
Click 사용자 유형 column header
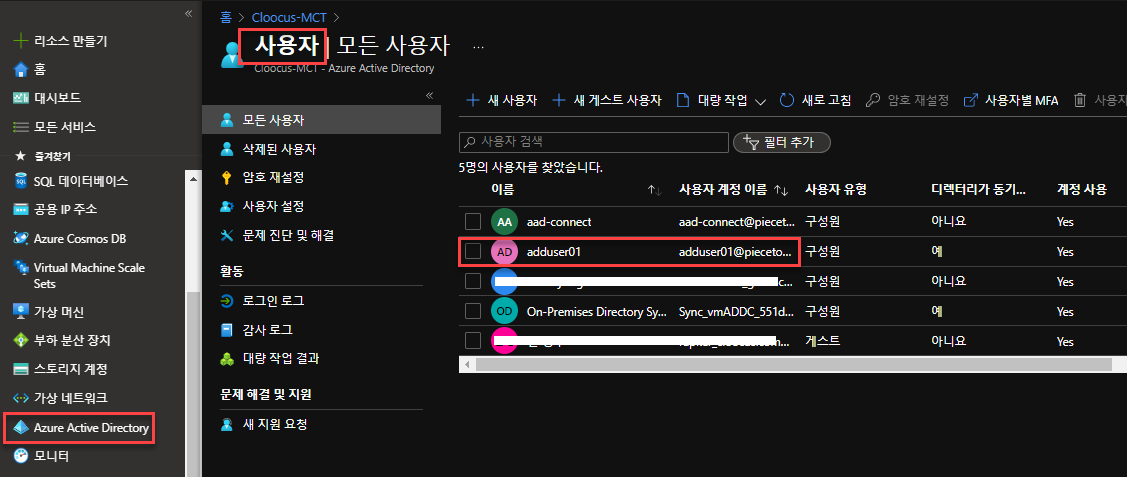click(x=836, y=190)
